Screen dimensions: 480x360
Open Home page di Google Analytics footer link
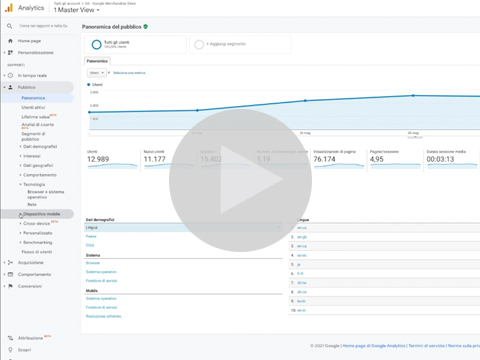[x=374, y=346]
